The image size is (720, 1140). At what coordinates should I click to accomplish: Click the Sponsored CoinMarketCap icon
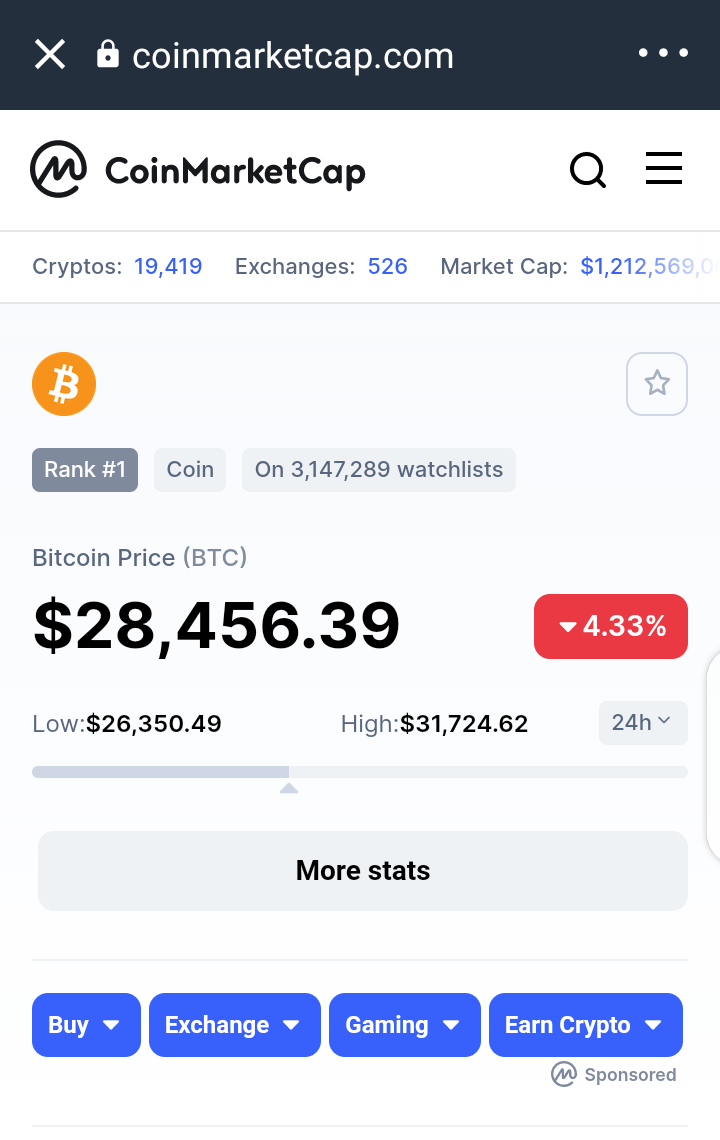pyautogui.click(x=564, y=1074)
